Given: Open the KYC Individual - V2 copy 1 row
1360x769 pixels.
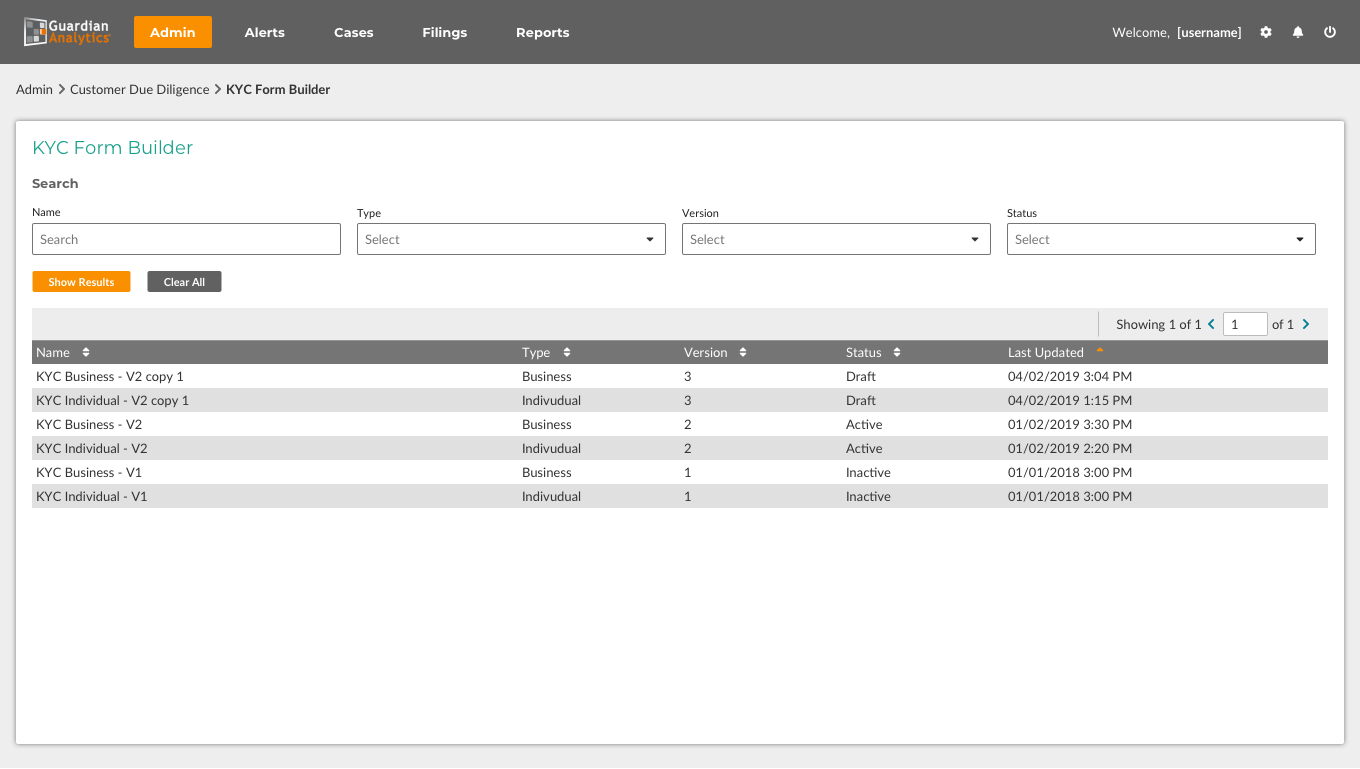Looking at the screenshot, I should point(680,400).
